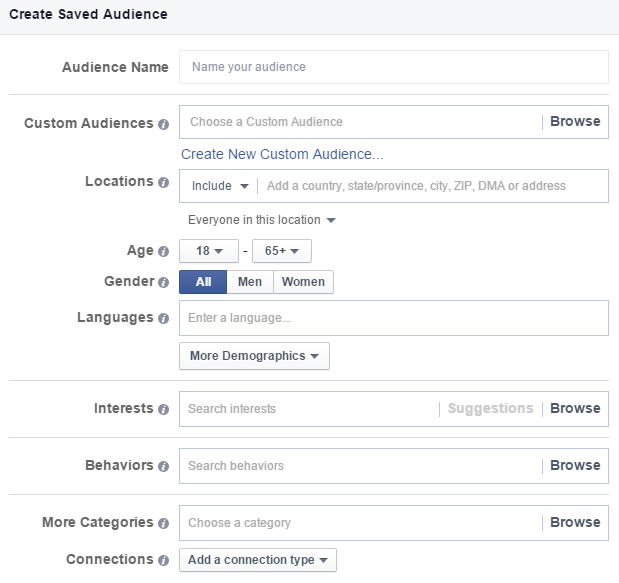Viewport: 619px width, 583px height.
Task: Click Suggestions in the Interests field
Action: [490, 408]
